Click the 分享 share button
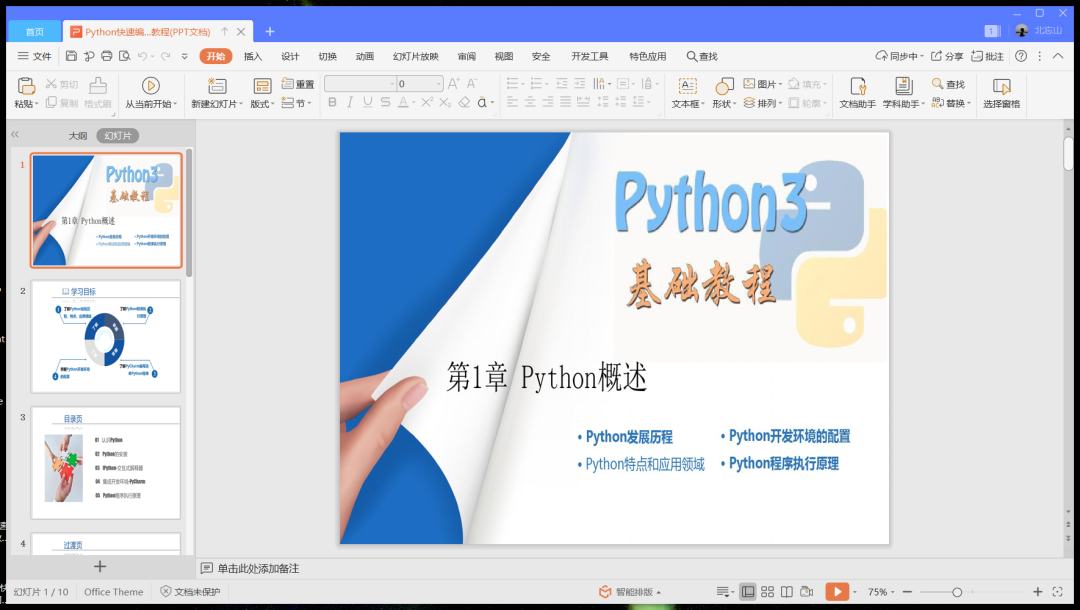The image size is (1080, 610). coord(947,56)
